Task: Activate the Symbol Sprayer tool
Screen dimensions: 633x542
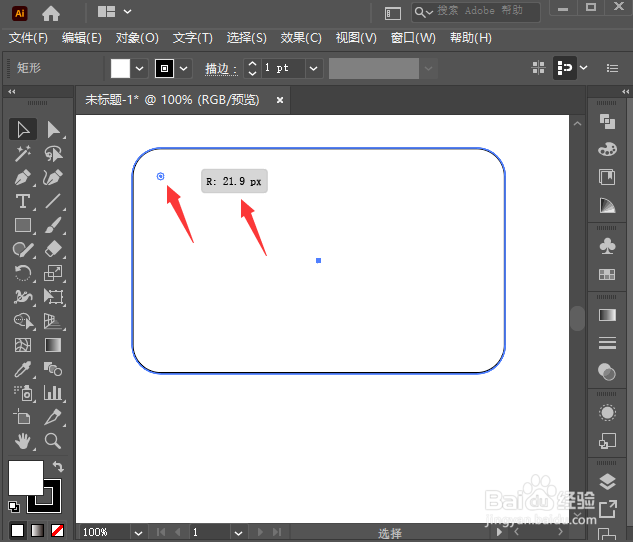Action: click(23, 393)
